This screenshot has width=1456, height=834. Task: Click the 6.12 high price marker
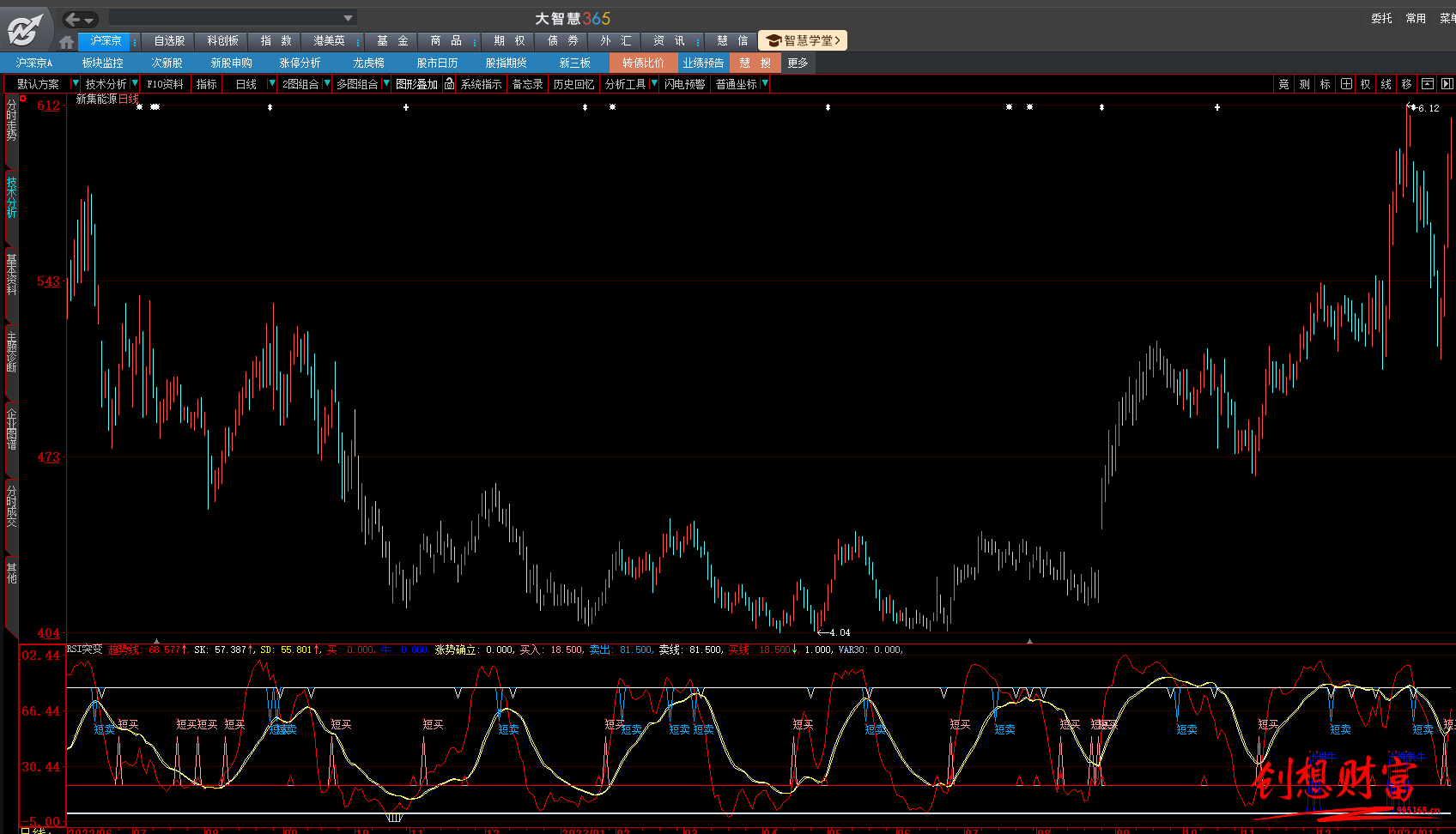[1429, 108]
